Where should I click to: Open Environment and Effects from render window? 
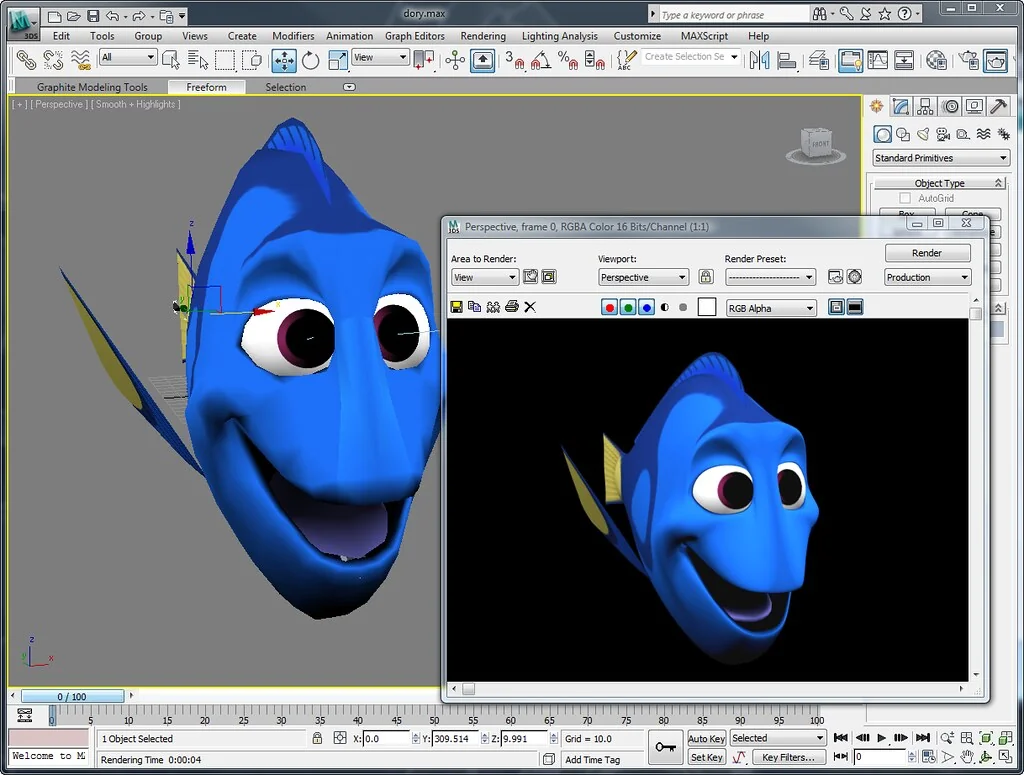click(854, 277)
